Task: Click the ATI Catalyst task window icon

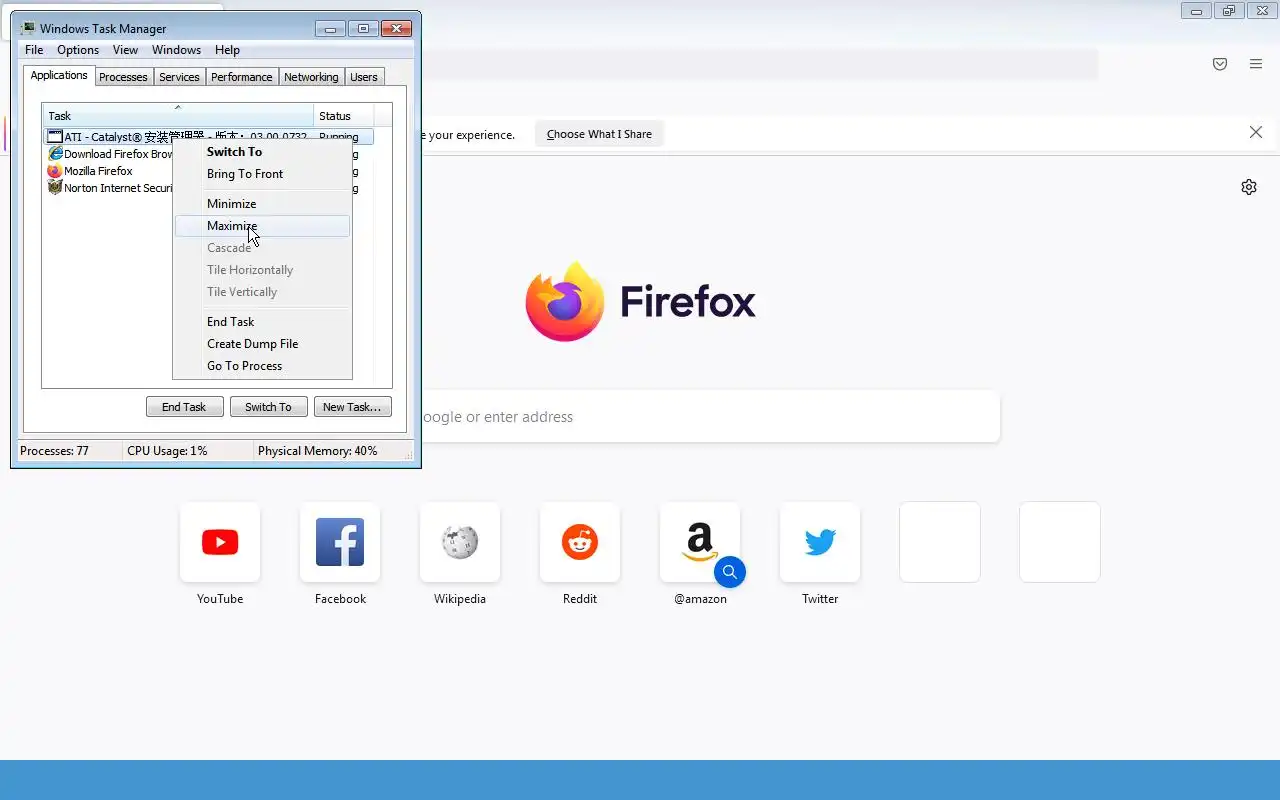Action: pos(55,137)
